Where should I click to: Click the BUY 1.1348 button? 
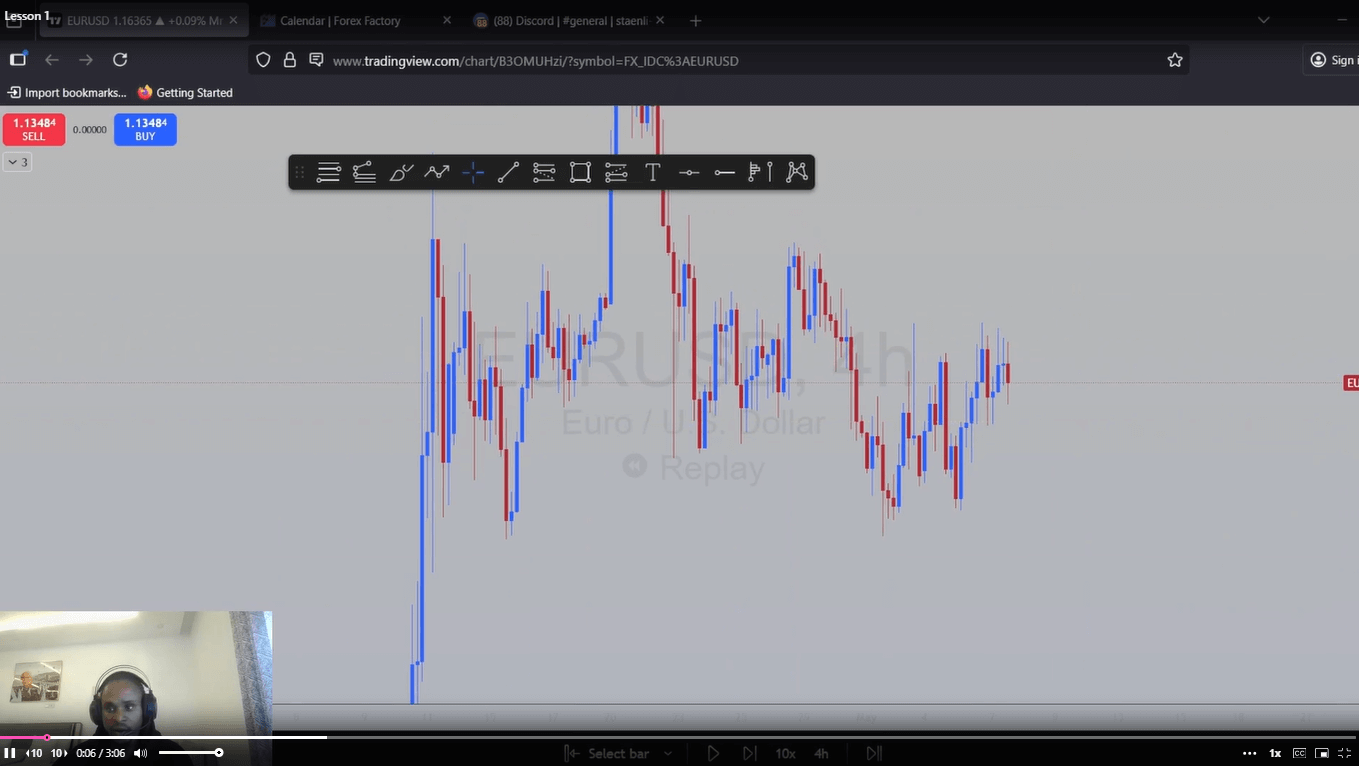tap(144, 129)
